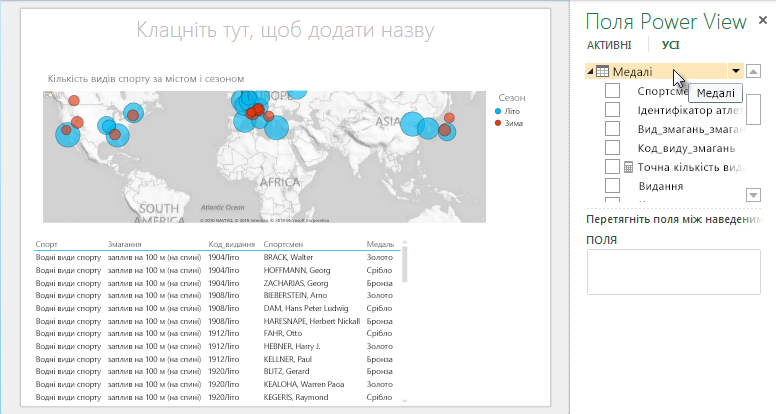Check the Код_виду_змагань field checkbox
This screenshot has height=414, width=776.
(613, 148)
